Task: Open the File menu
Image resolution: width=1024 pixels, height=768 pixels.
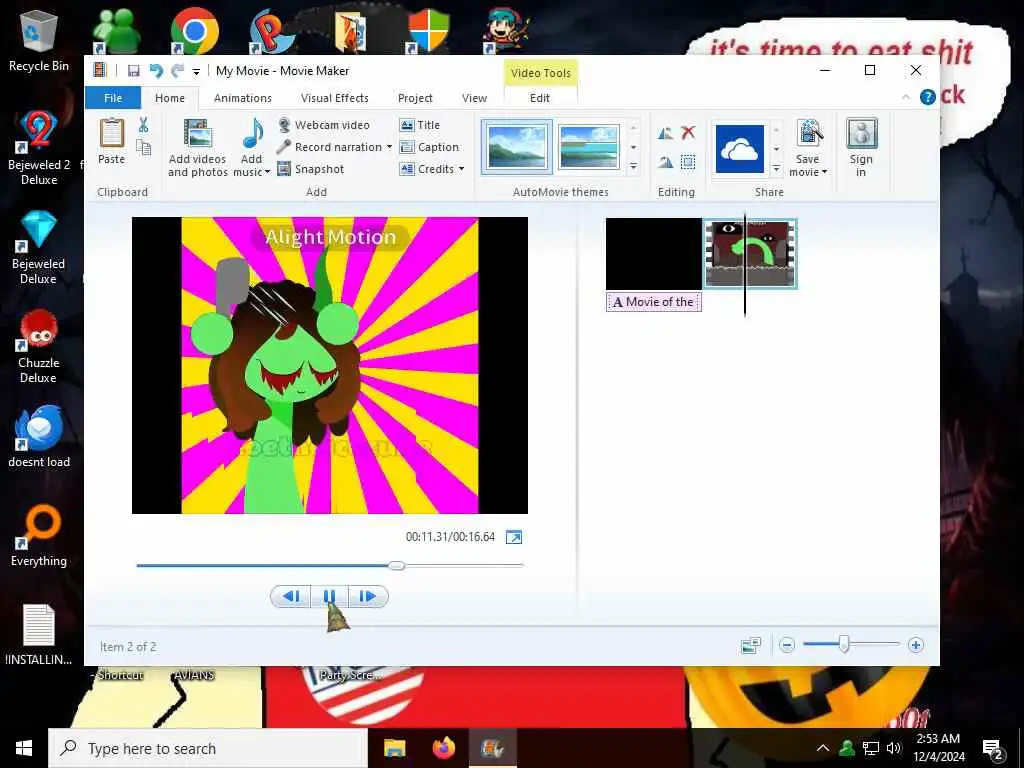Action: tap(113, 98)
